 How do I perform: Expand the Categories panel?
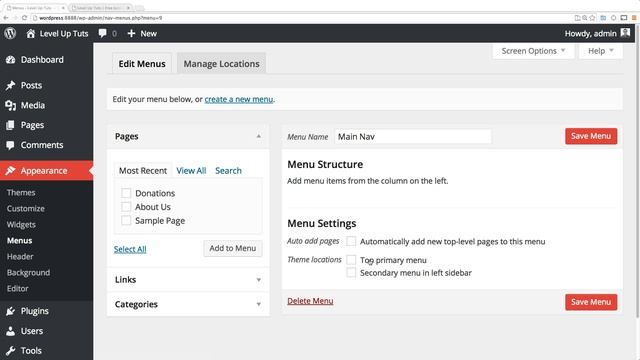188,304
